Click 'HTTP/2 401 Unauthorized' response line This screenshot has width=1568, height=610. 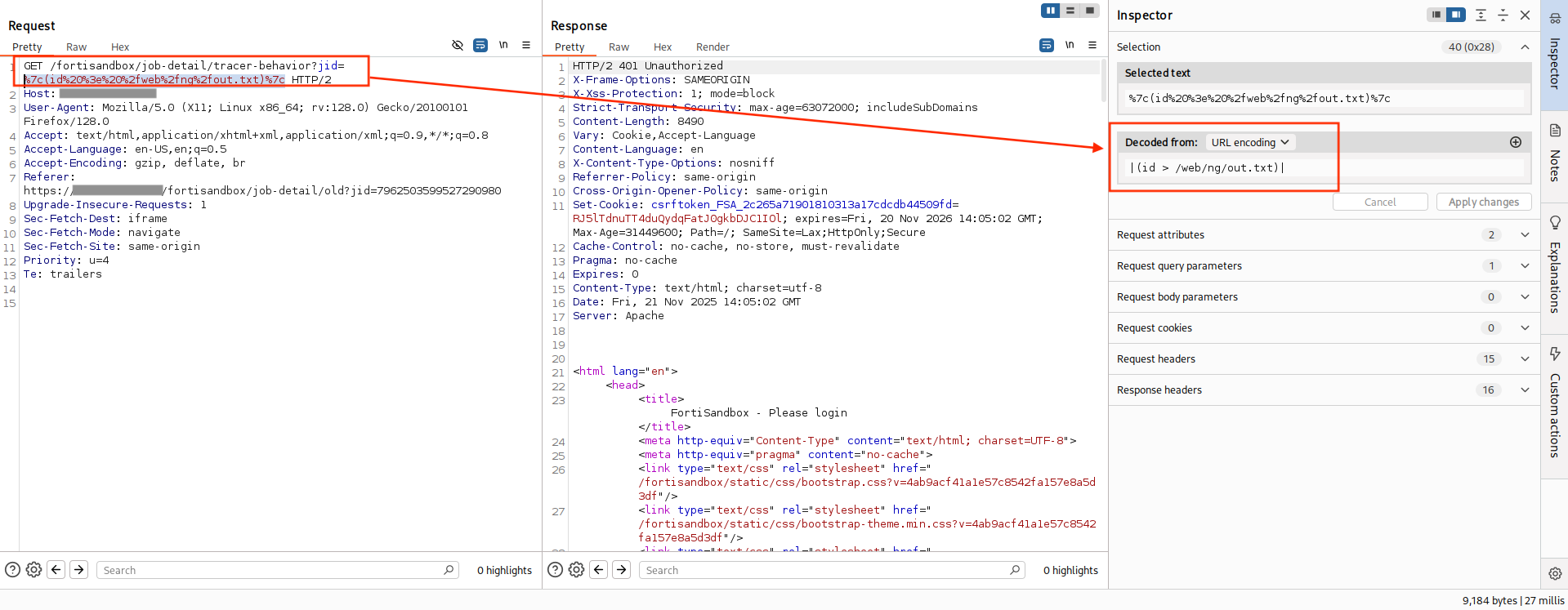point(648,66)
